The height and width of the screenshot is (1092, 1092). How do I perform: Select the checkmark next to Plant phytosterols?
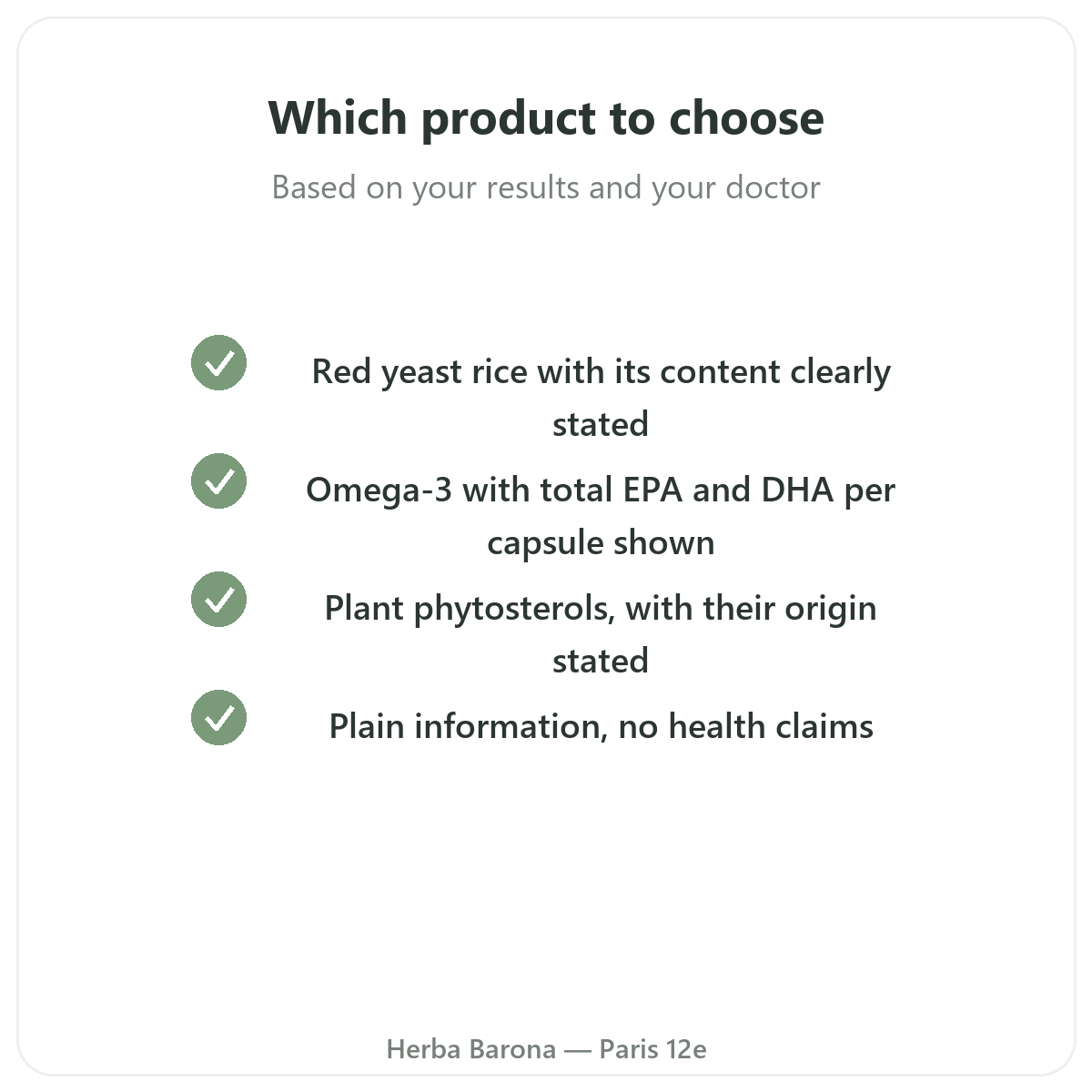(218, 599)
